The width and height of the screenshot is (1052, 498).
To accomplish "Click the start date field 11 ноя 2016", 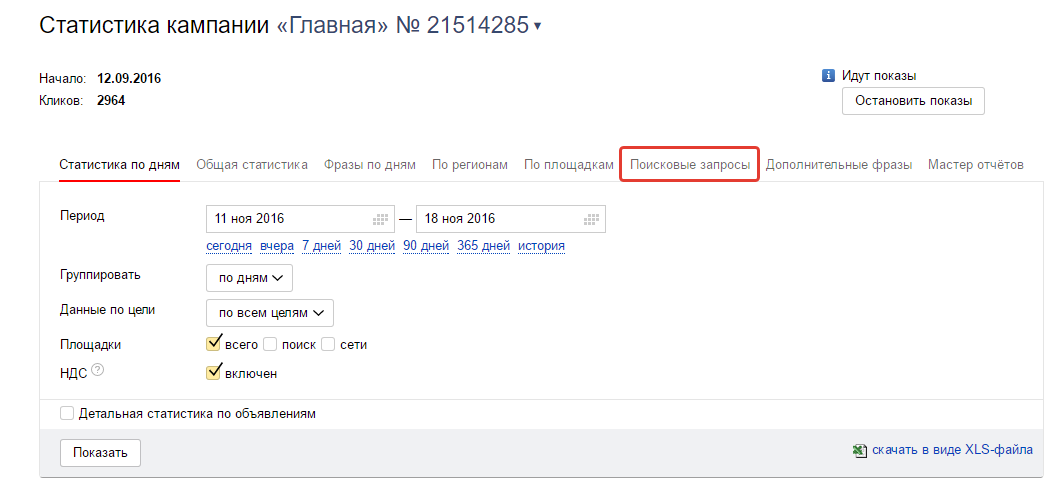I will coord(301,219).
